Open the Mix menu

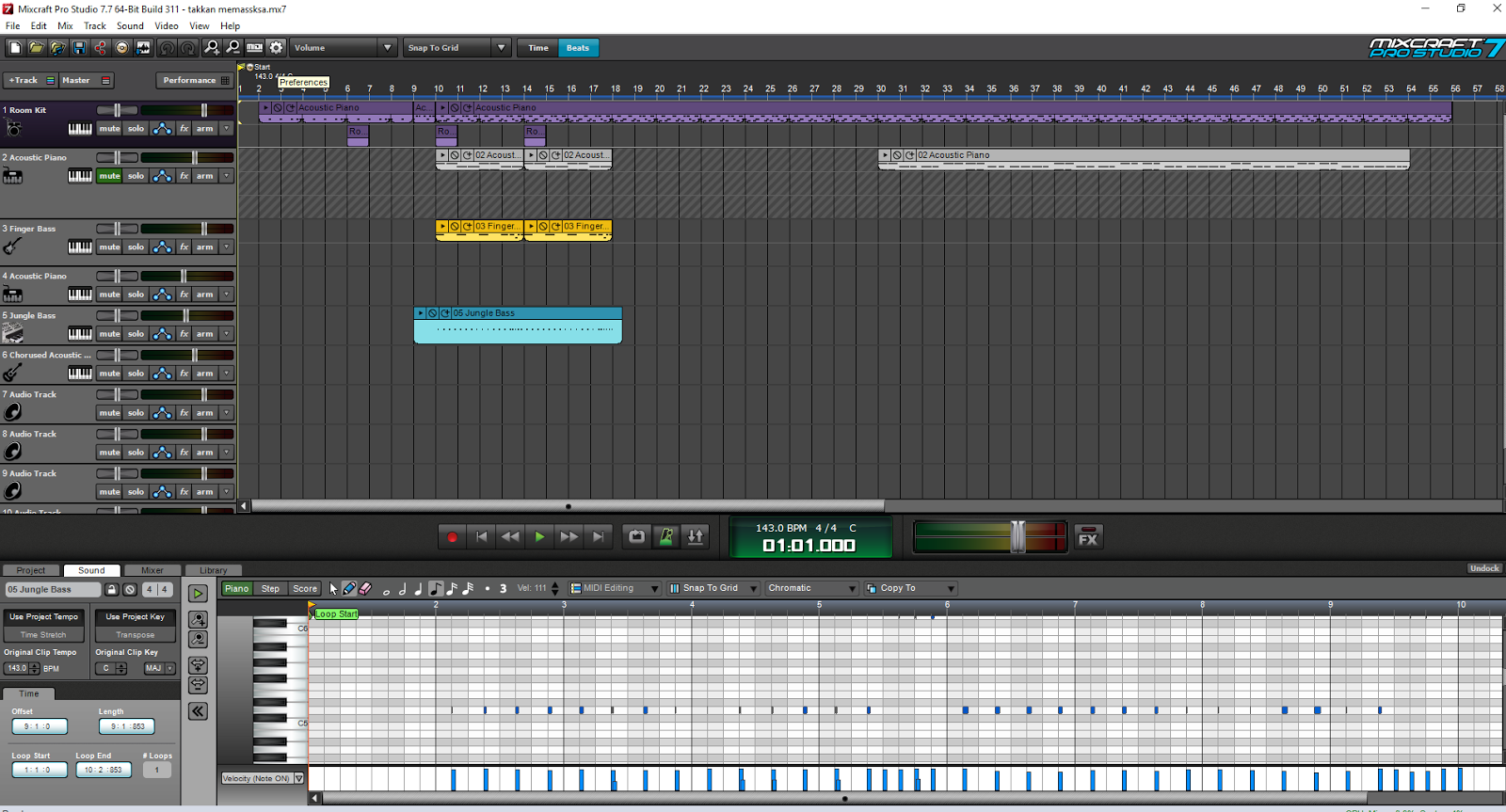(x=65, y=26)
